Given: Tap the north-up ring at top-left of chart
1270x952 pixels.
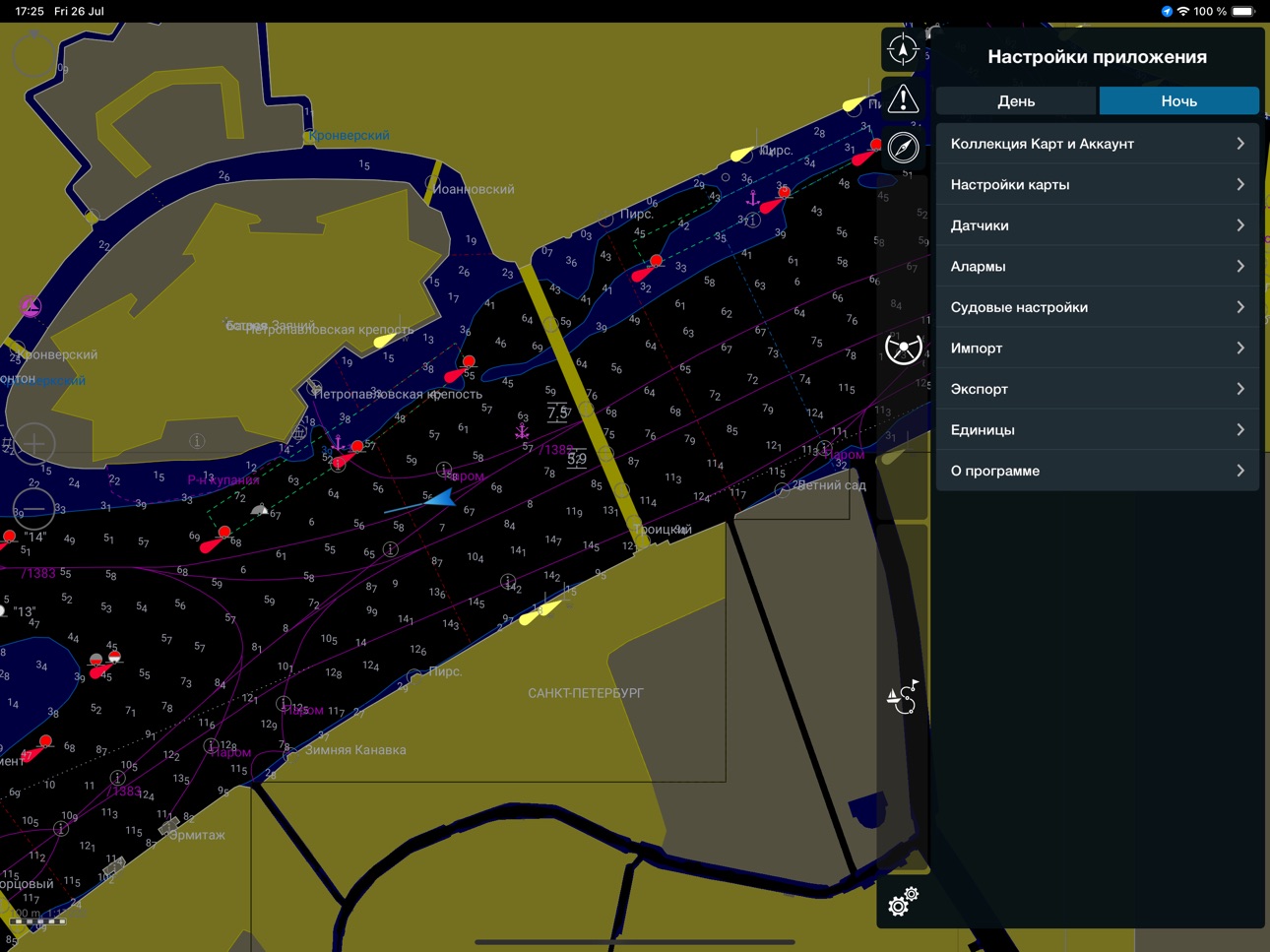Looking at the screenshot, I should click(32, 54).
